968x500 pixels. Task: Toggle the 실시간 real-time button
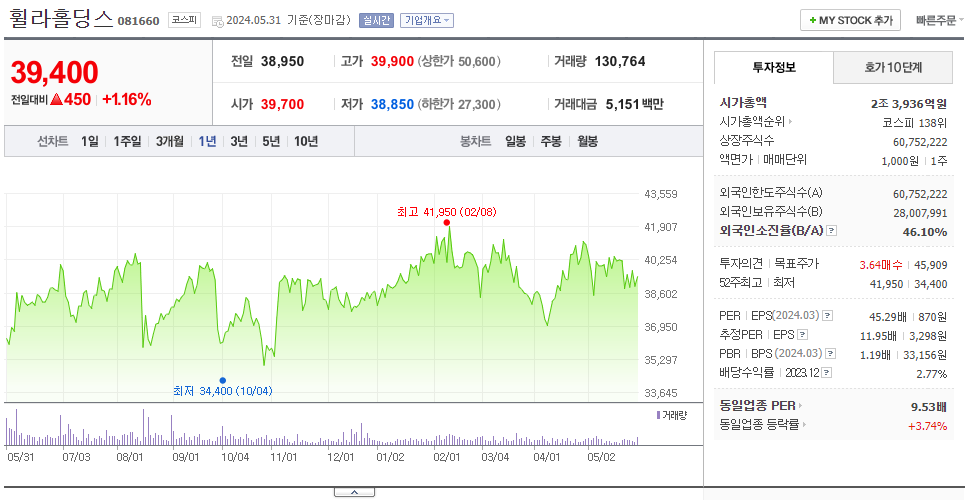[377, 20]
